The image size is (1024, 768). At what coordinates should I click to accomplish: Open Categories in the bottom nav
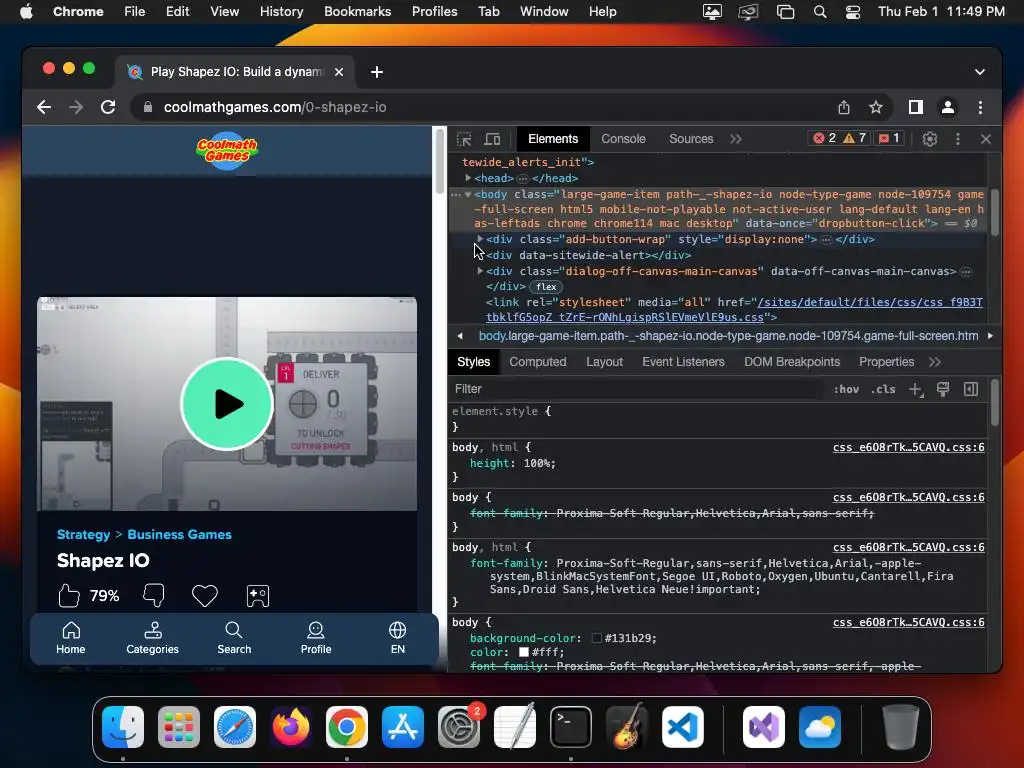pyautogui.click(x=152, y=638)
